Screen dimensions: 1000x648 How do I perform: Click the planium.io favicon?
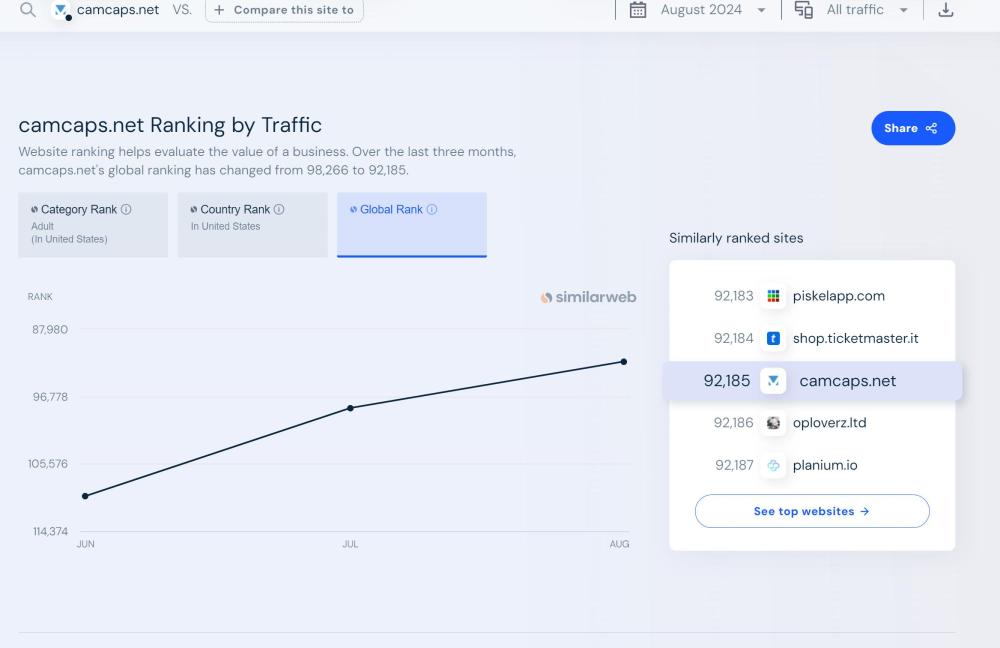coord(773,465)
